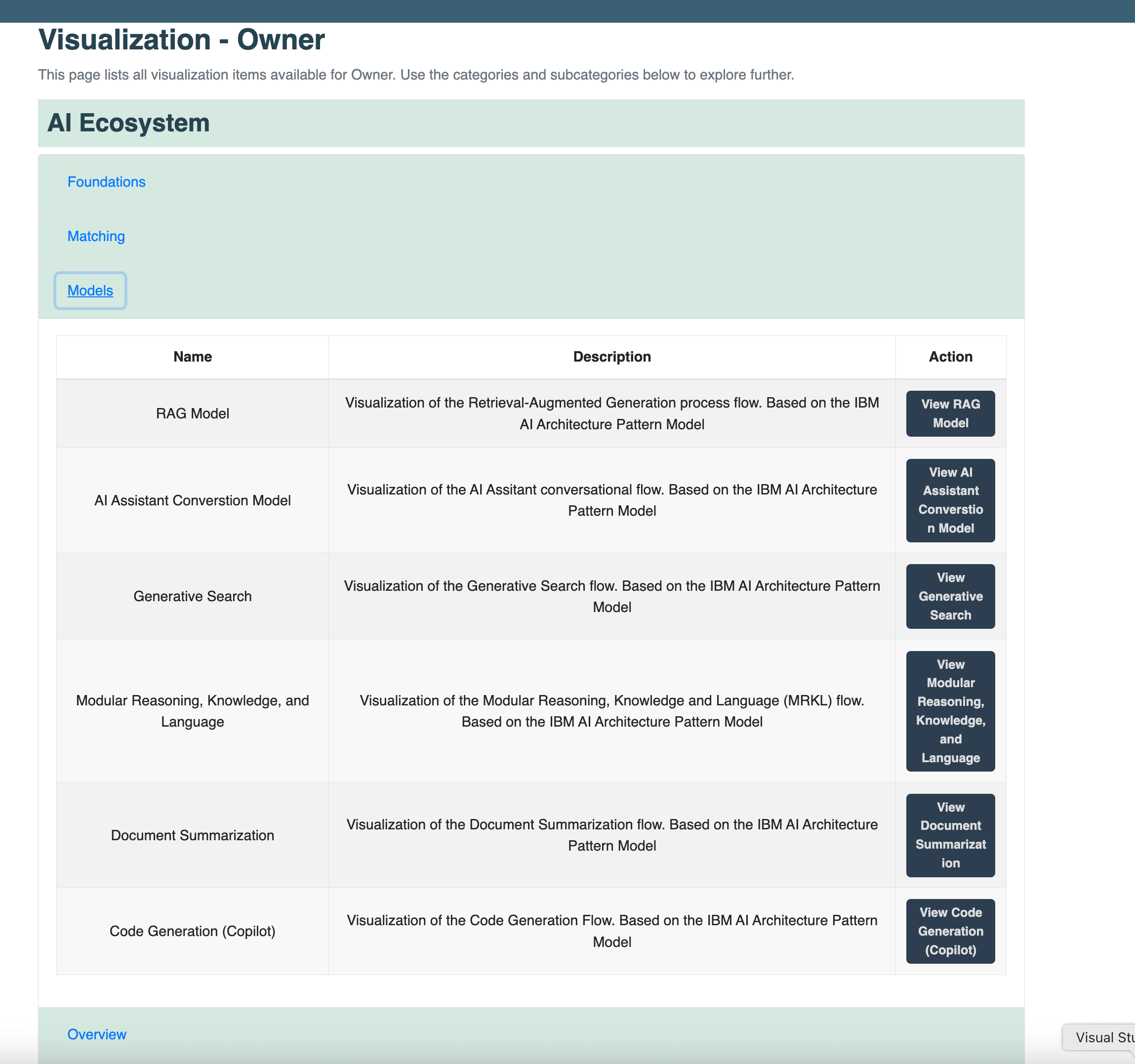This screenshot has height=1064, width=1135.
Task: Open the Overview subcategory link
Action: tap(96, 1034)
